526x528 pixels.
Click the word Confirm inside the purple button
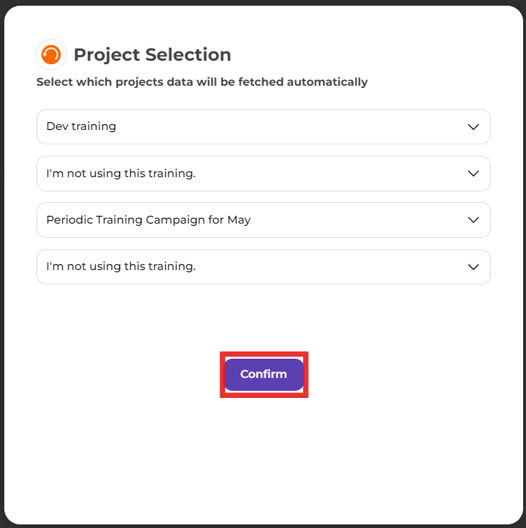pos(263,374)
